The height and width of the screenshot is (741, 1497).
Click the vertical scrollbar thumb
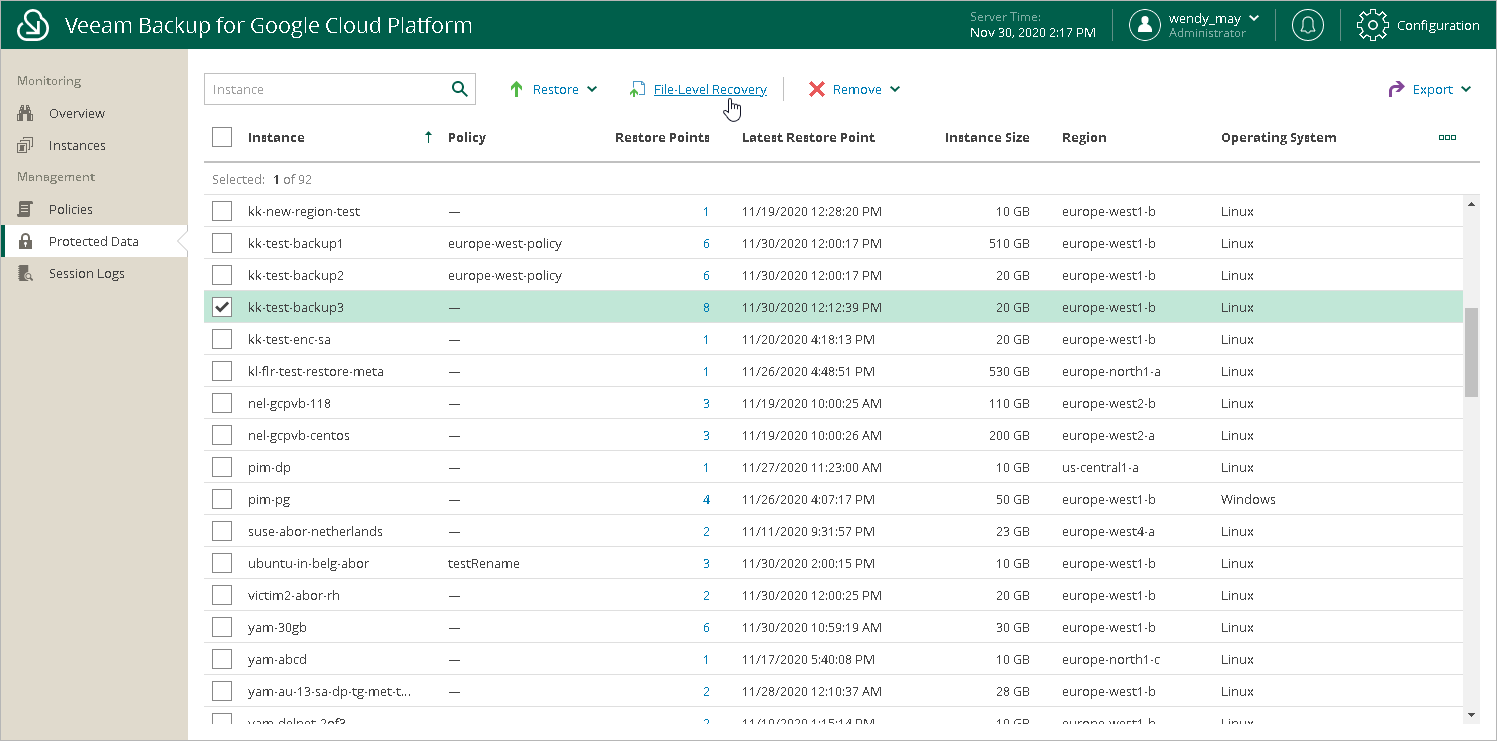(x=1471, y=352)
